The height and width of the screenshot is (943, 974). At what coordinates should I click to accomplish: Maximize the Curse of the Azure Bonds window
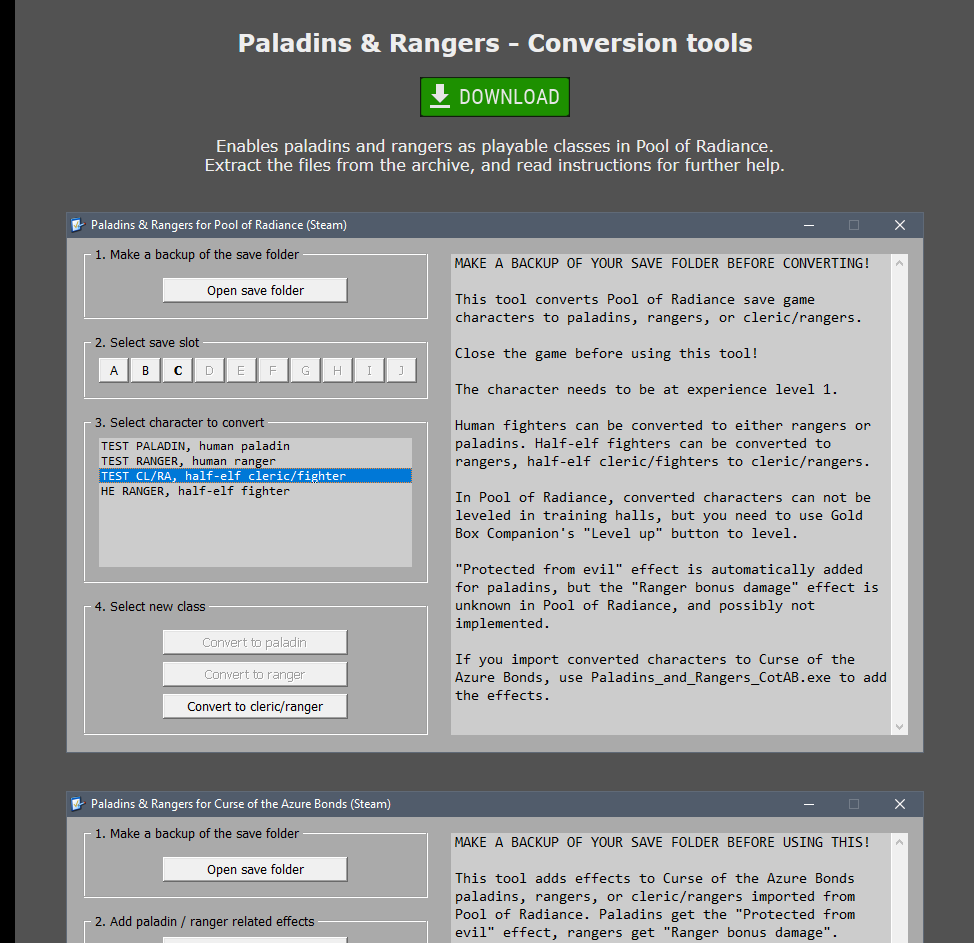[x=854, y=804]
